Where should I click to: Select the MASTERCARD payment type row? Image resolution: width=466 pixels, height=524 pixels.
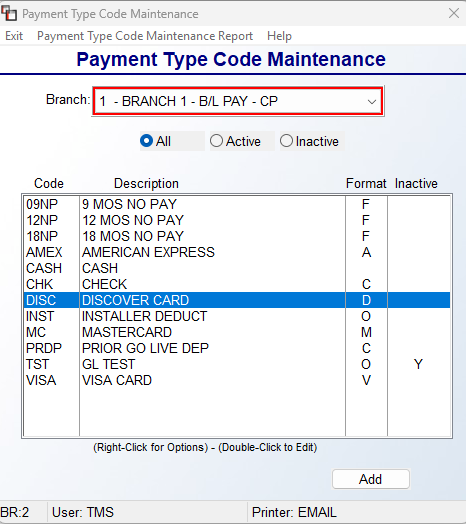(237, 332)
